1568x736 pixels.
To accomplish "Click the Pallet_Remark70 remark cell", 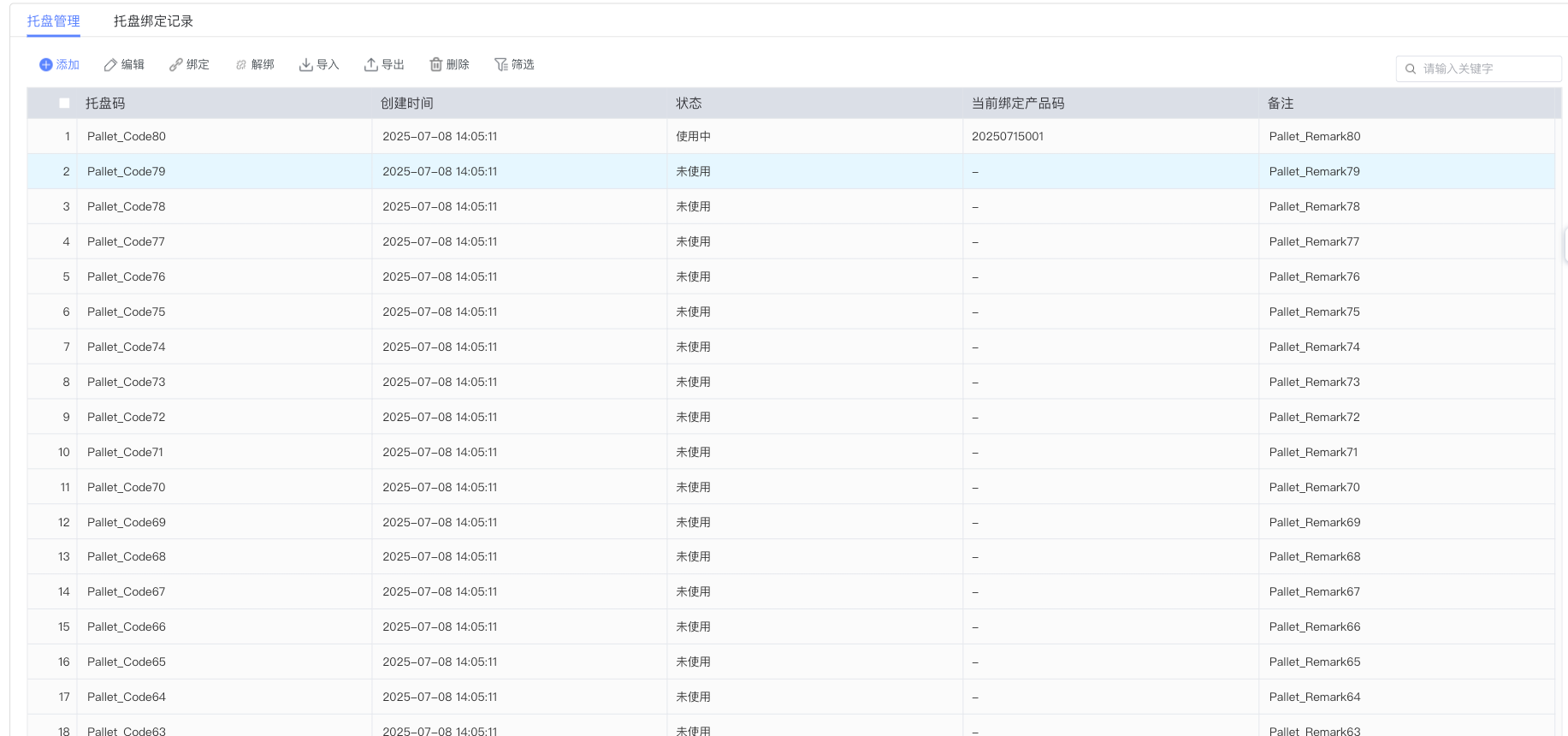I will (x=1314, y=488).
